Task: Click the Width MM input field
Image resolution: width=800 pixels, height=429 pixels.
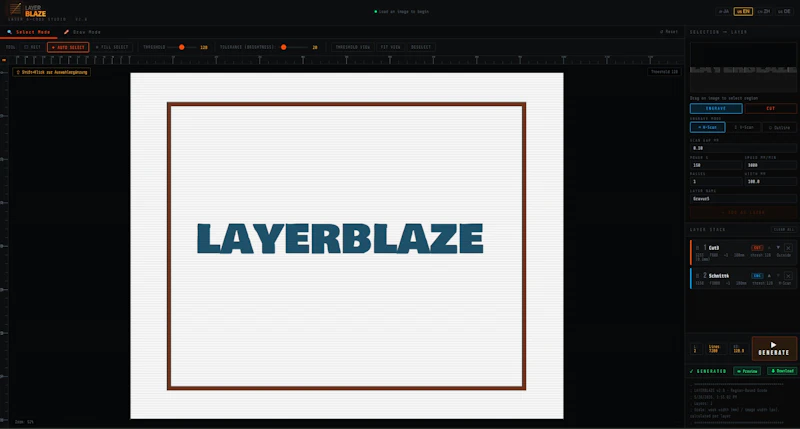Action: [x=770, y=182]
